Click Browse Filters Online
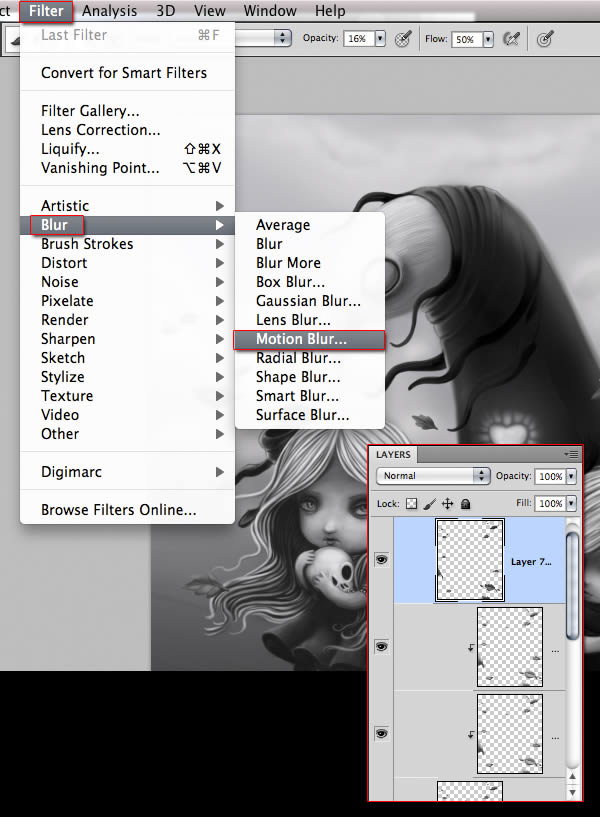The width and height of the screenshot is (600, 817). [127, 510]
